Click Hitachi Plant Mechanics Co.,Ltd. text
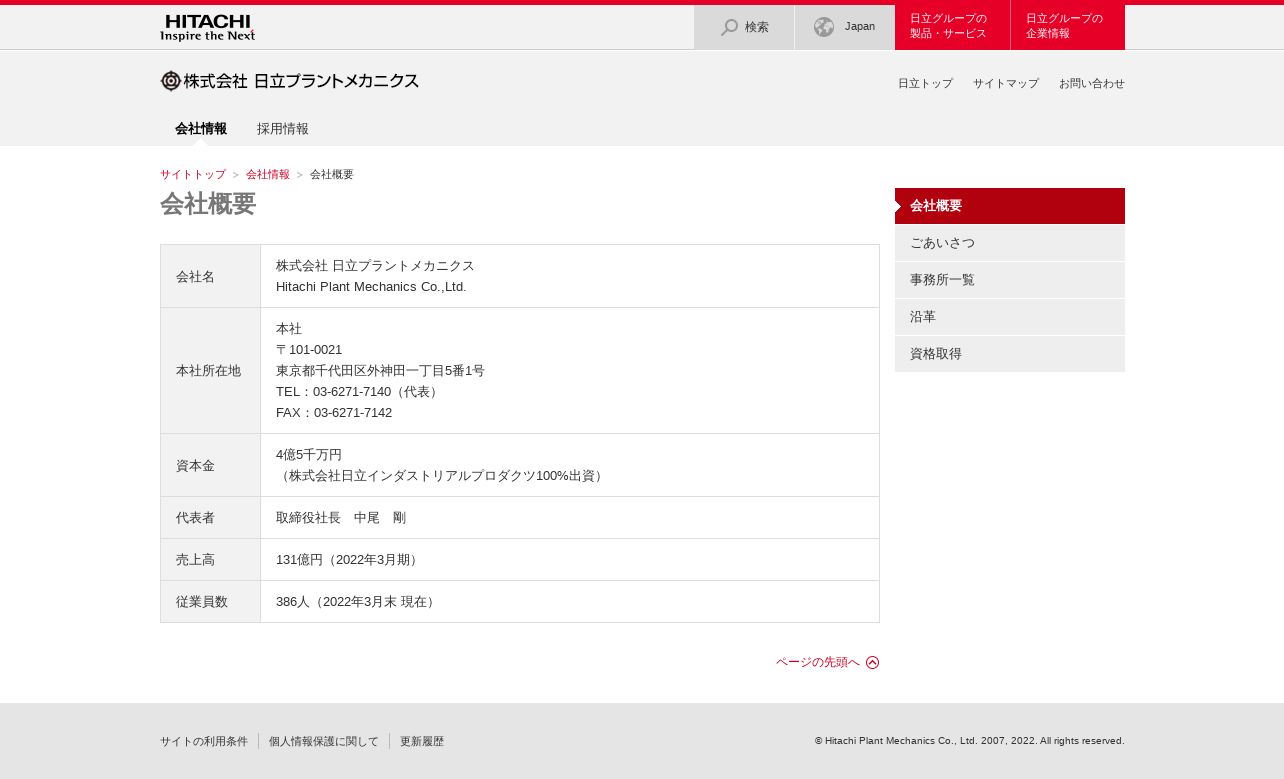This screenshot has height=779, width=1284. pos(371,287)
